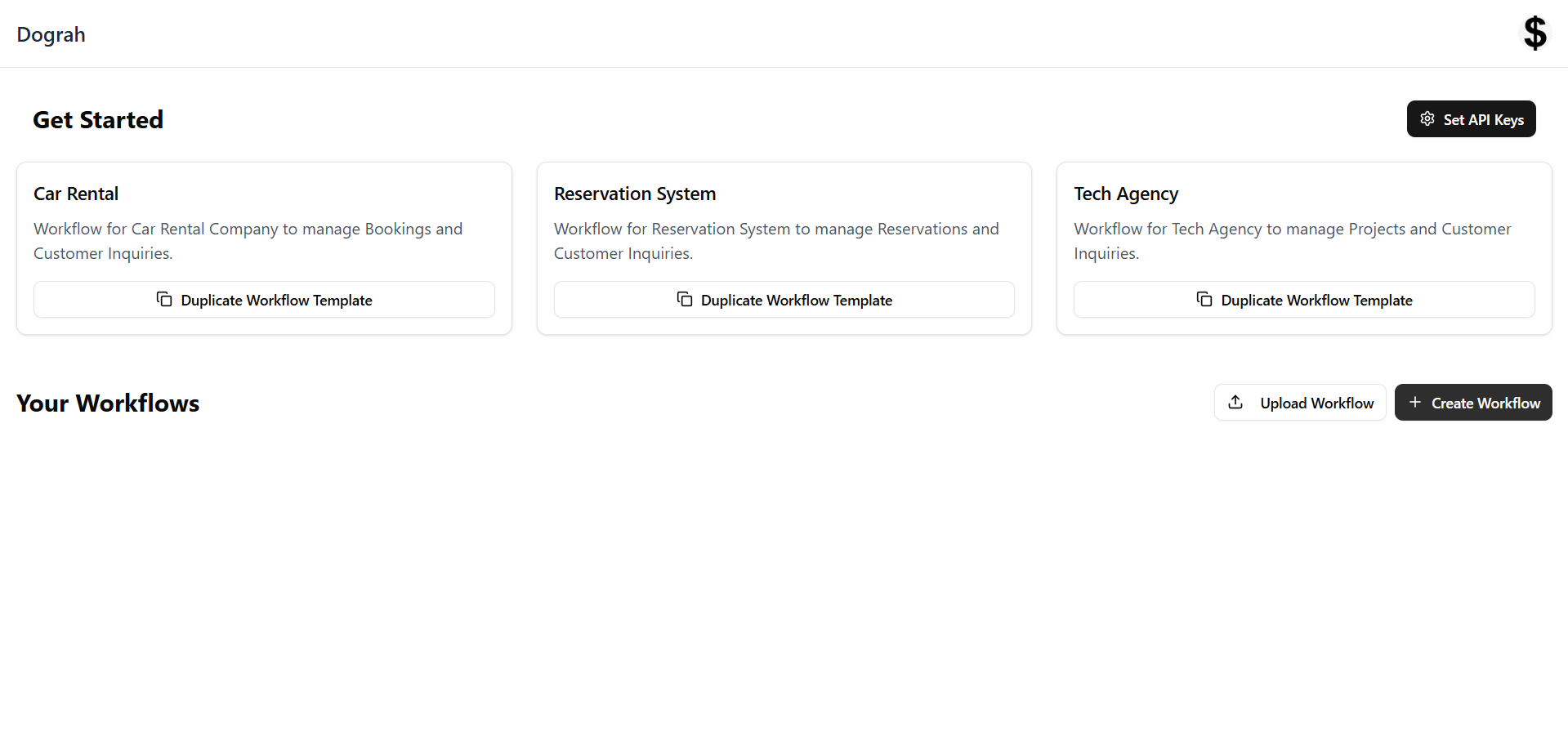This screenshot has height=740, width=1568.
Task: Click the gear icon on Set API Keys
Action: point(1427,118)
